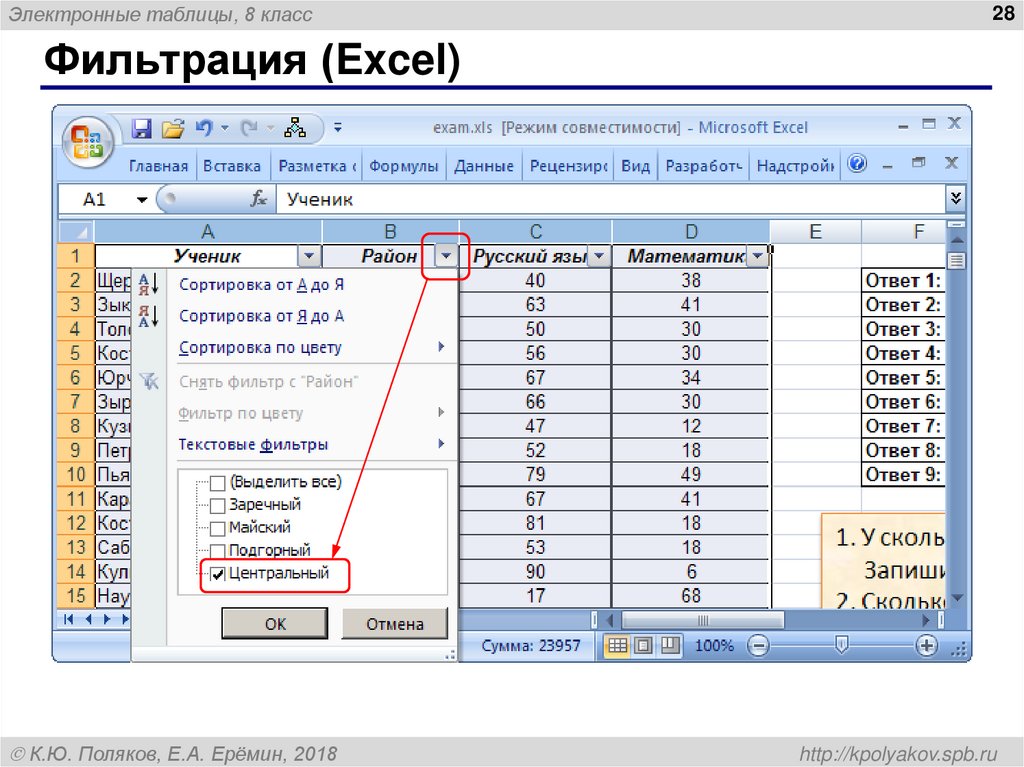This screenshot has width=1024, height=767.
Task: Check the (Выделить все) checkbox
Action: (x=216, y=481)
